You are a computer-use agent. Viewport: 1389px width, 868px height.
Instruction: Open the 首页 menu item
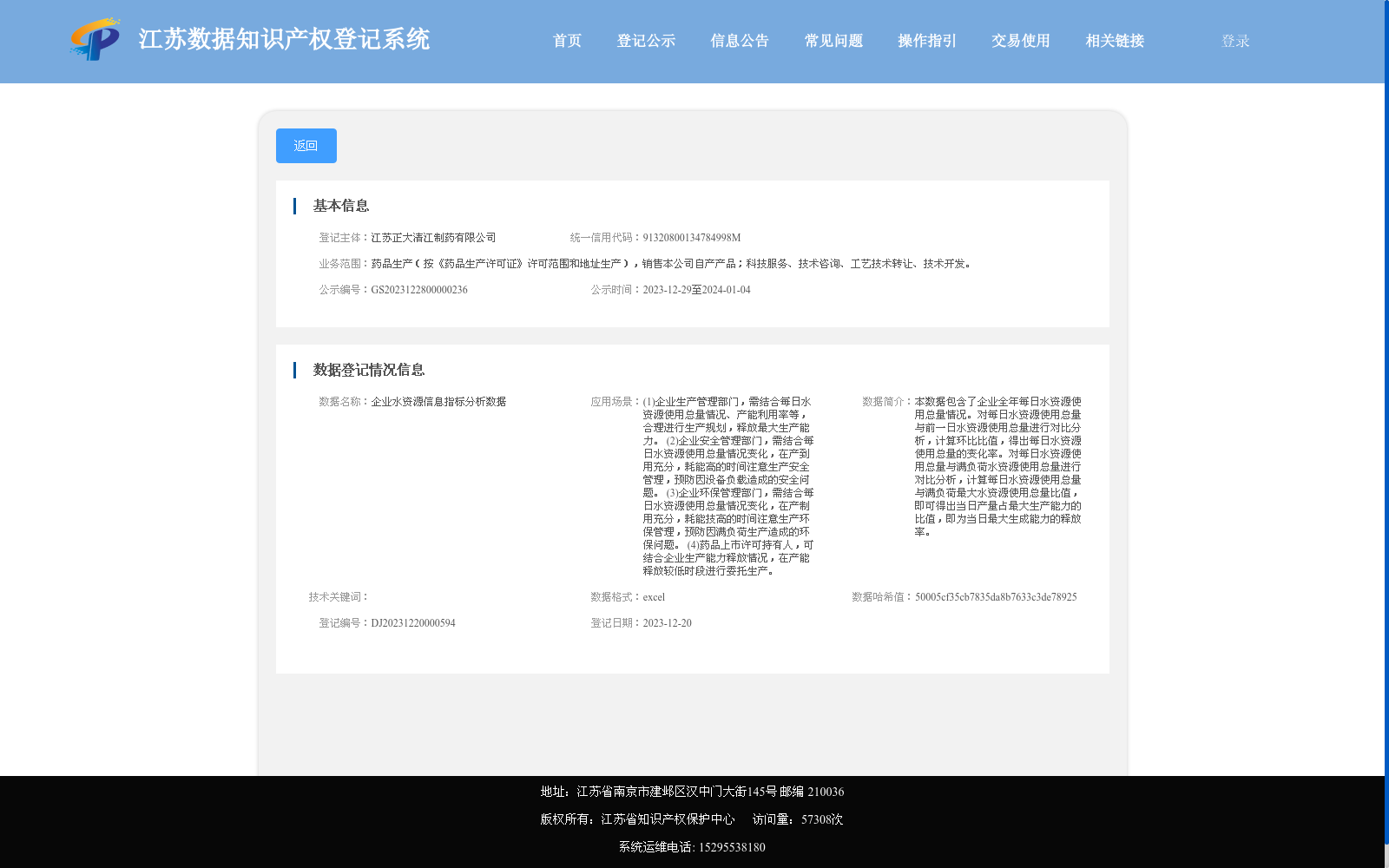click(567, 41)
